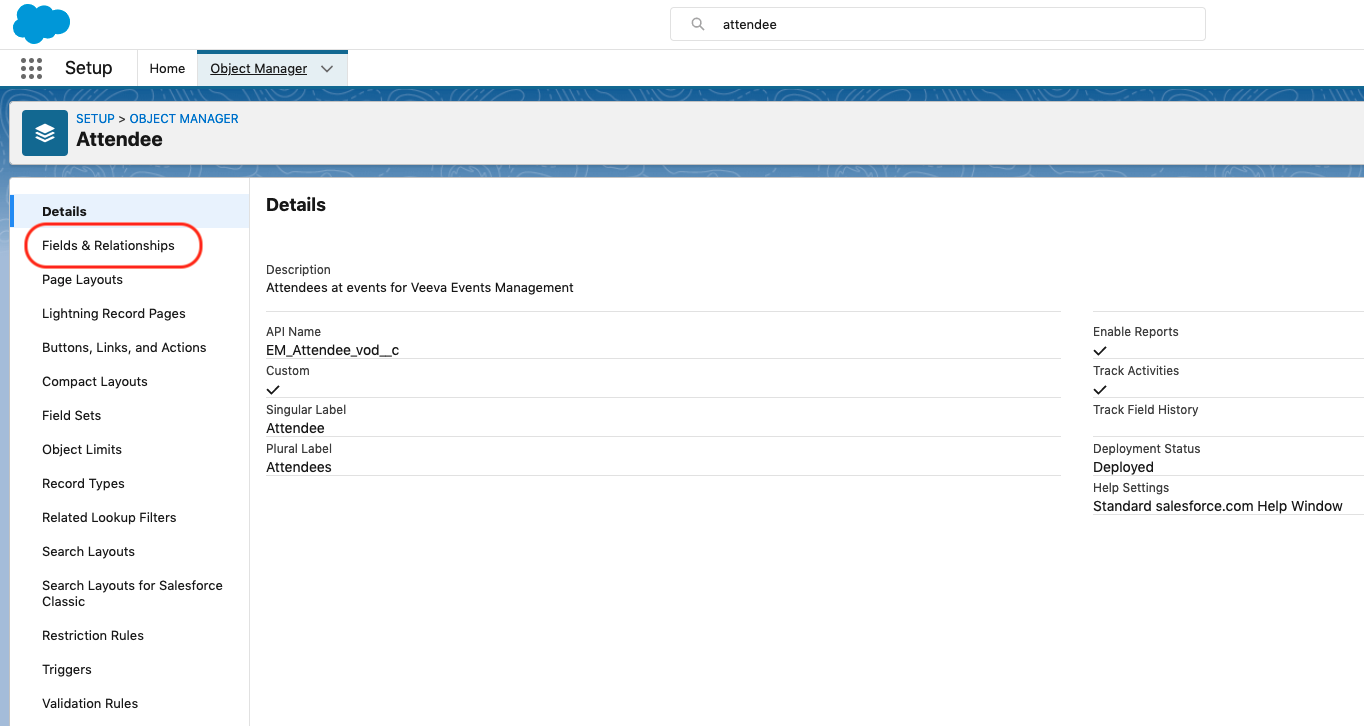Go to Search Layouts
This screenshot has width=1364, height=726.
(88, 551)
